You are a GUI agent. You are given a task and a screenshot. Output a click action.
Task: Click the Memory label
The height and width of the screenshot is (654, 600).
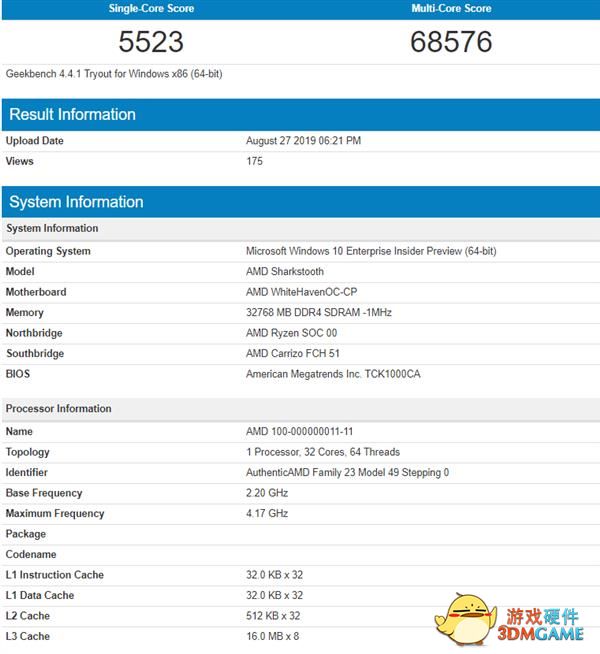click(25, 312)
